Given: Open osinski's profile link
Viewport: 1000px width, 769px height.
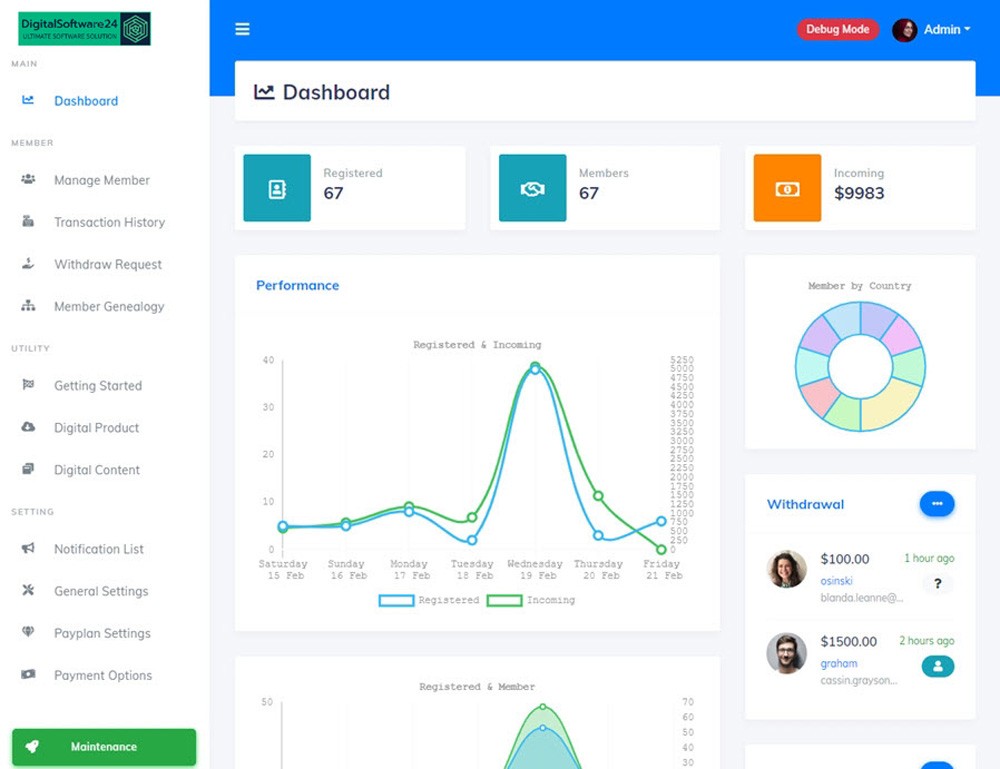Looking at the screenshot, I should (x=837, y=580).
